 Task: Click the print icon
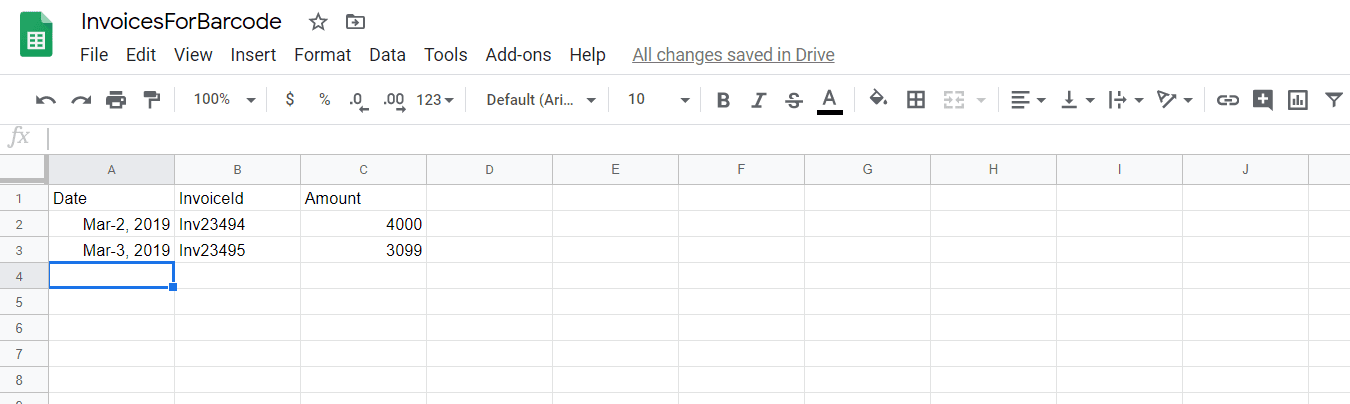(116, 100)
